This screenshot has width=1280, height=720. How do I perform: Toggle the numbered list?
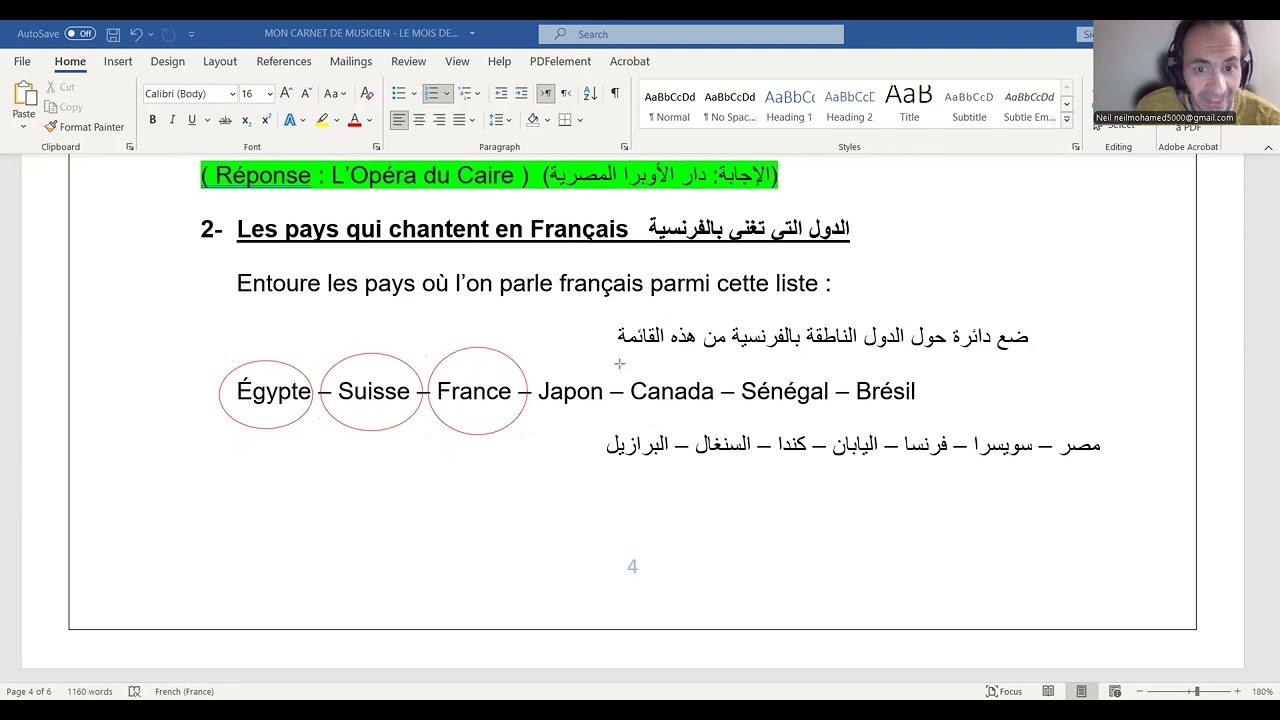(431, 93)
